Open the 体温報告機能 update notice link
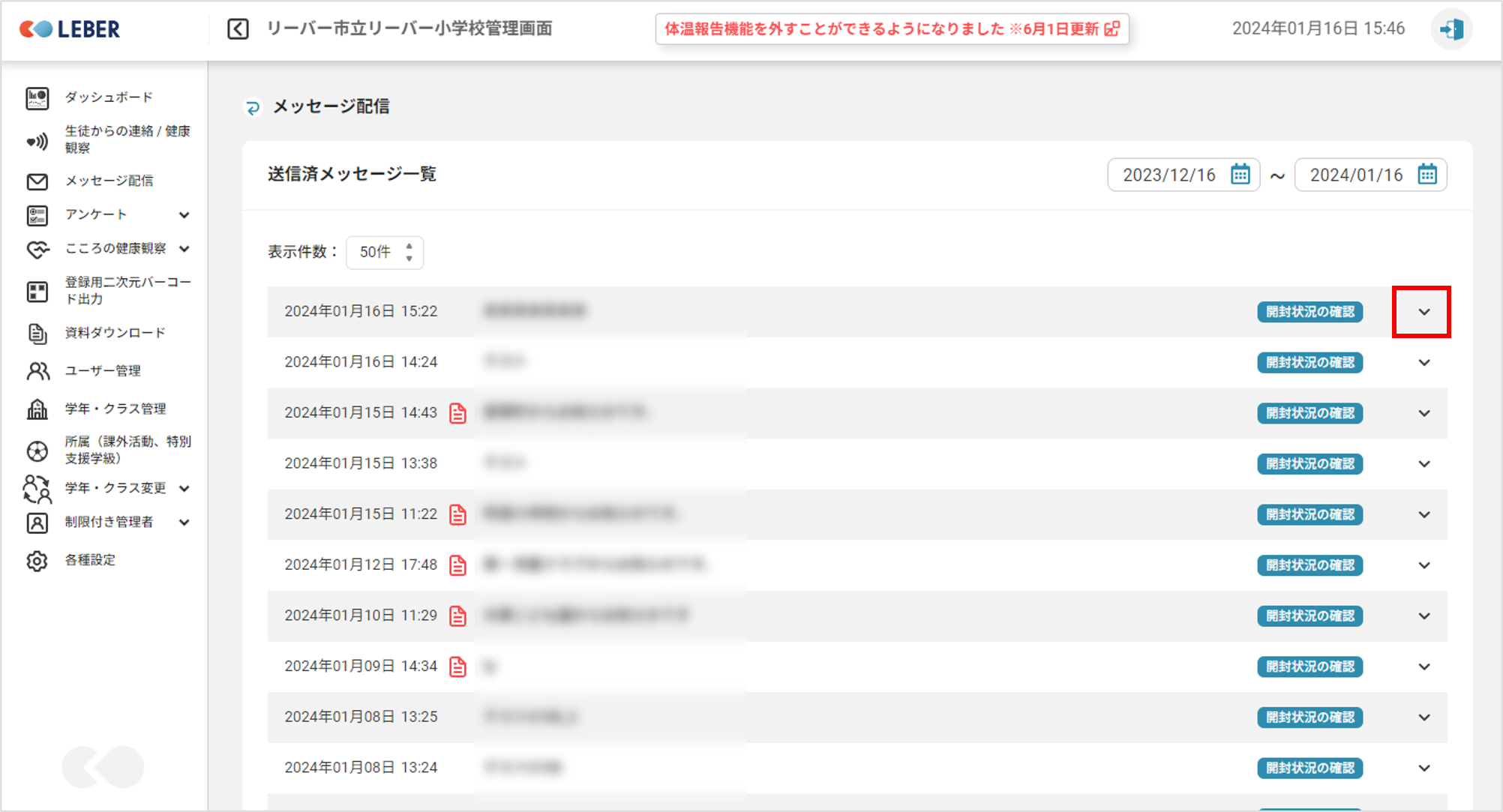 pyautogui.click(x=891, y=29)
